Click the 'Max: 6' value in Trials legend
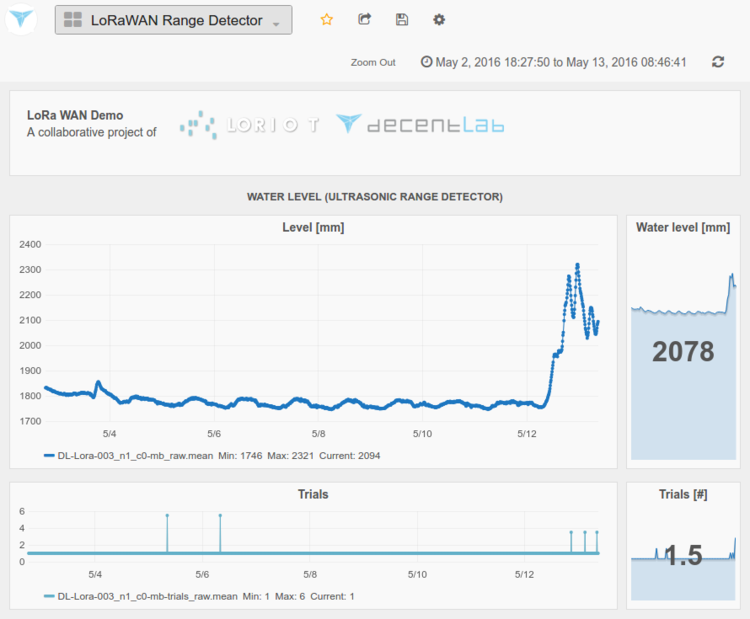 [x=290, y=597]
